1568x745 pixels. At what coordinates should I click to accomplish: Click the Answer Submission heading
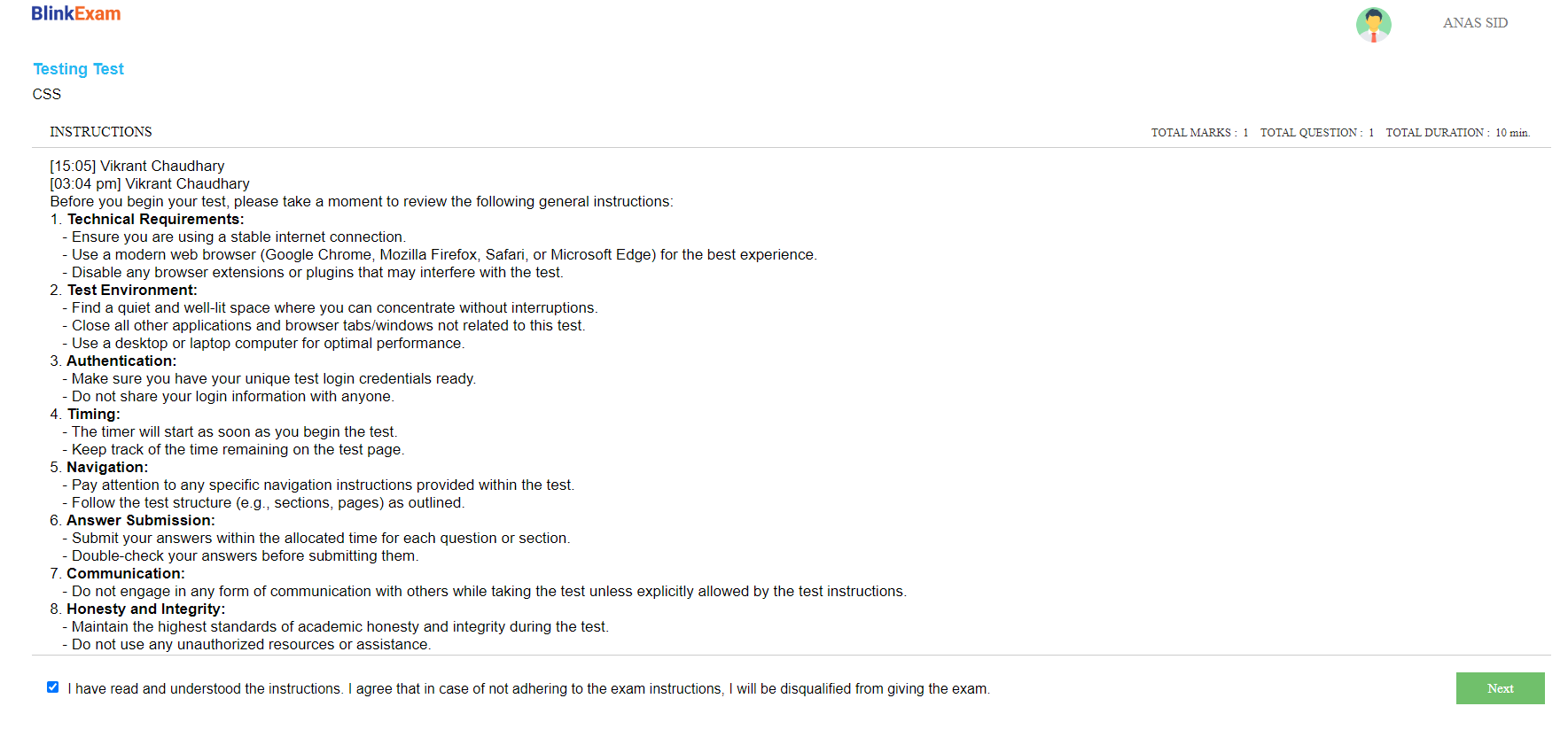(140, 521)
